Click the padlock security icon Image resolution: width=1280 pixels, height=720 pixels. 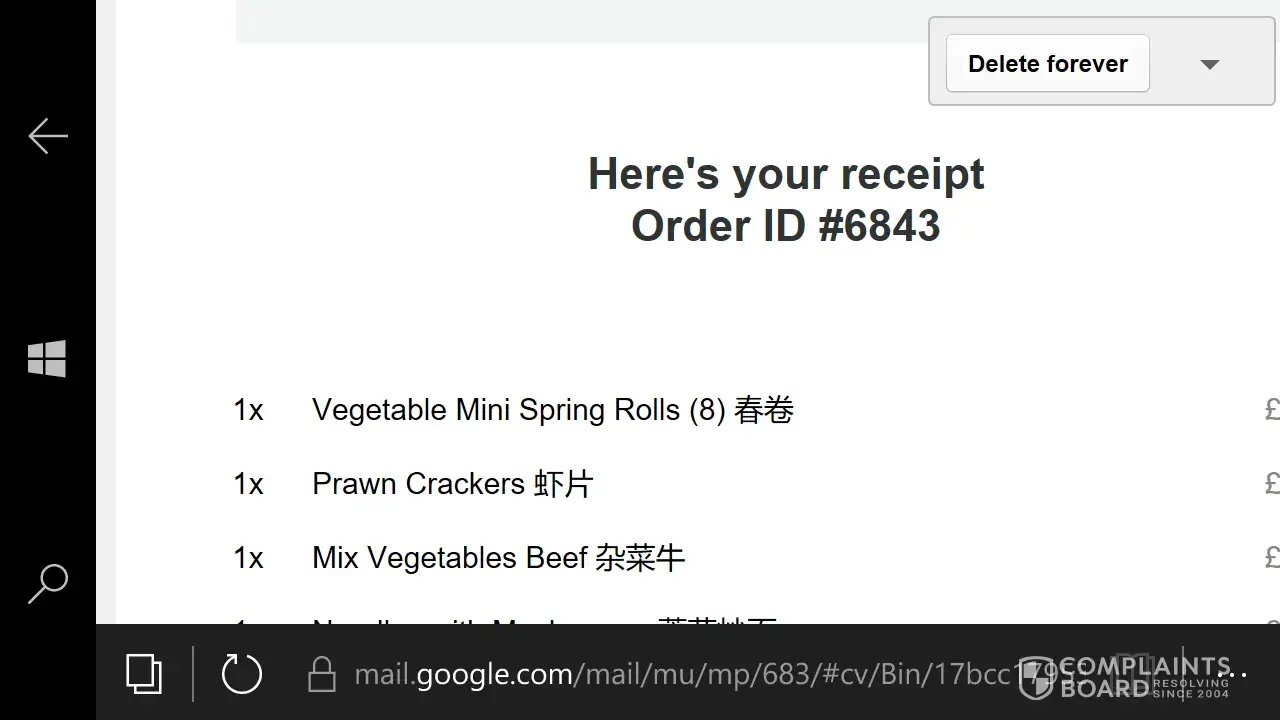(322, 674)
